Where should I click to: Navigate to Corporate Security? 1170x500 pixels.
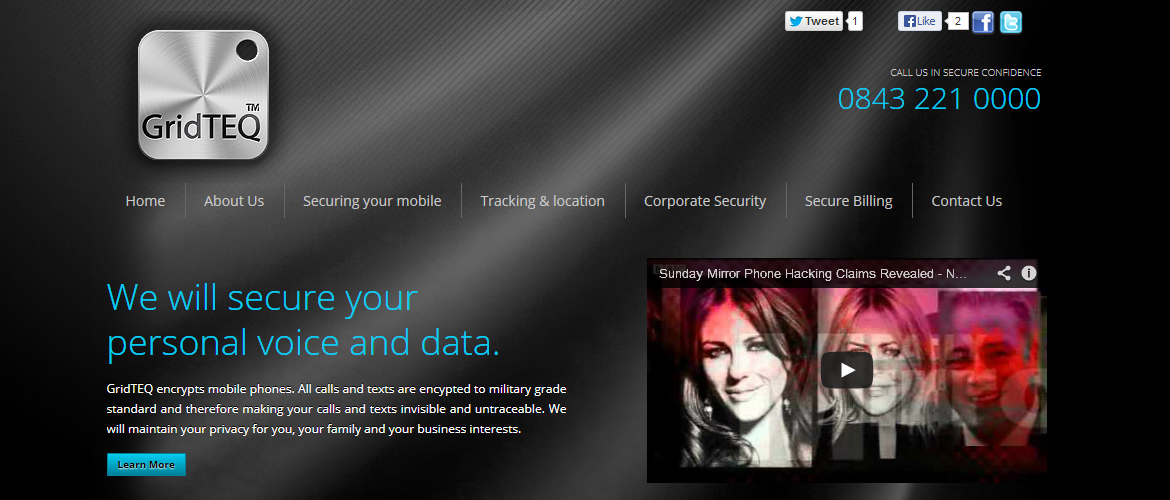(x=705, y=201)
